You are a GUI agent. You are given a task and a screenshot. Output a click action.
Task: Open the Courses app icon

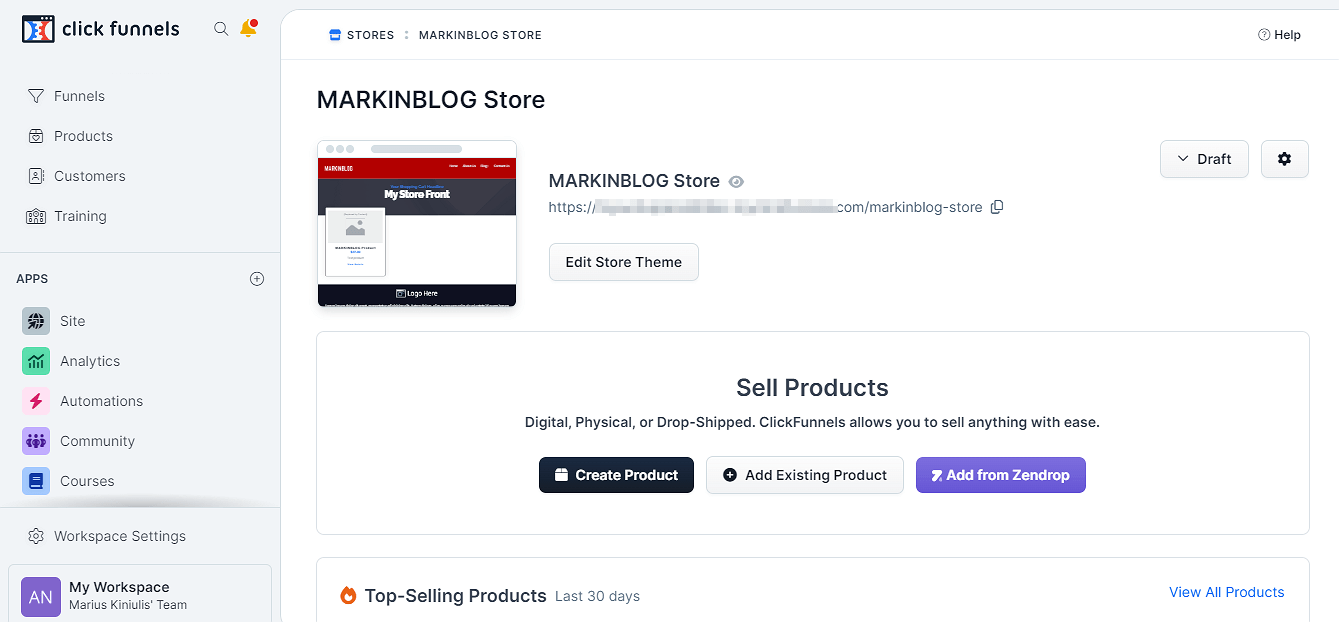[x=36, y=481]
